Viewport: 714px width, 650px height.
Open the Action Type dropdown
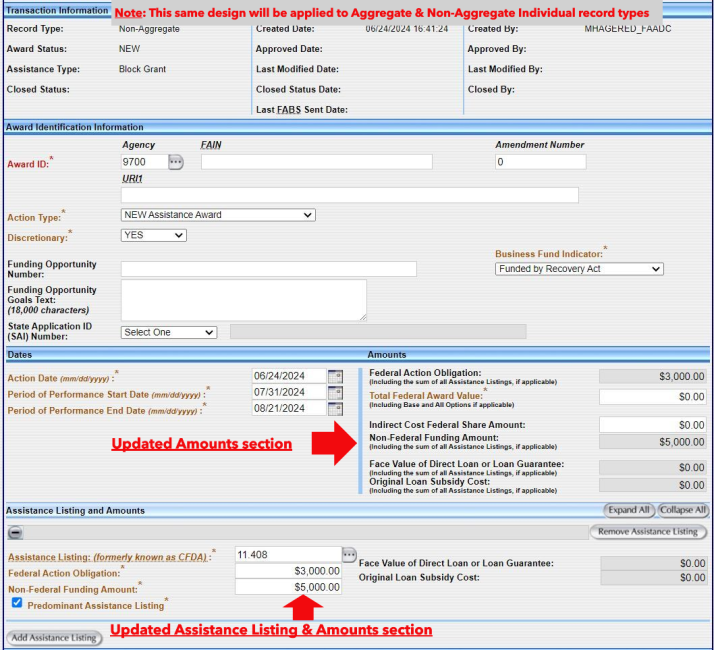pyautogui.click(x=217, y=215)
